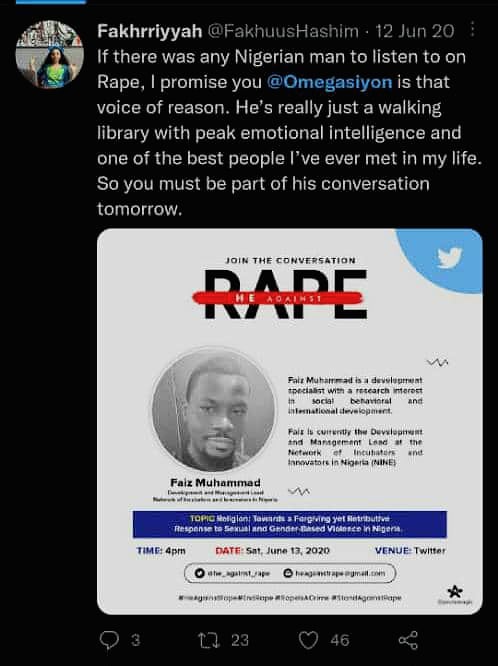The width and height of the screenshot is (498, 666).
Task: Select the @FakhuusHashim handle
Action: 283,31
